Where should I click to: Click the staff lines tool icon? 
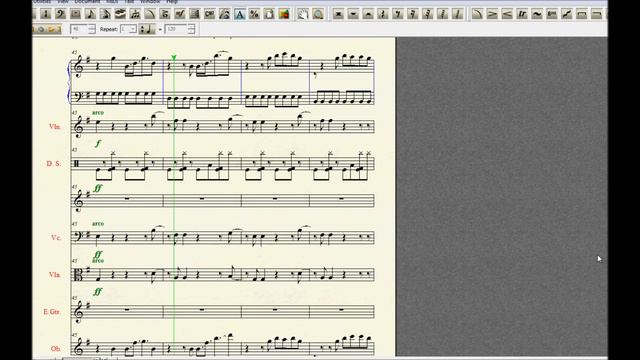pyautogui.click(x=195, y=14)
